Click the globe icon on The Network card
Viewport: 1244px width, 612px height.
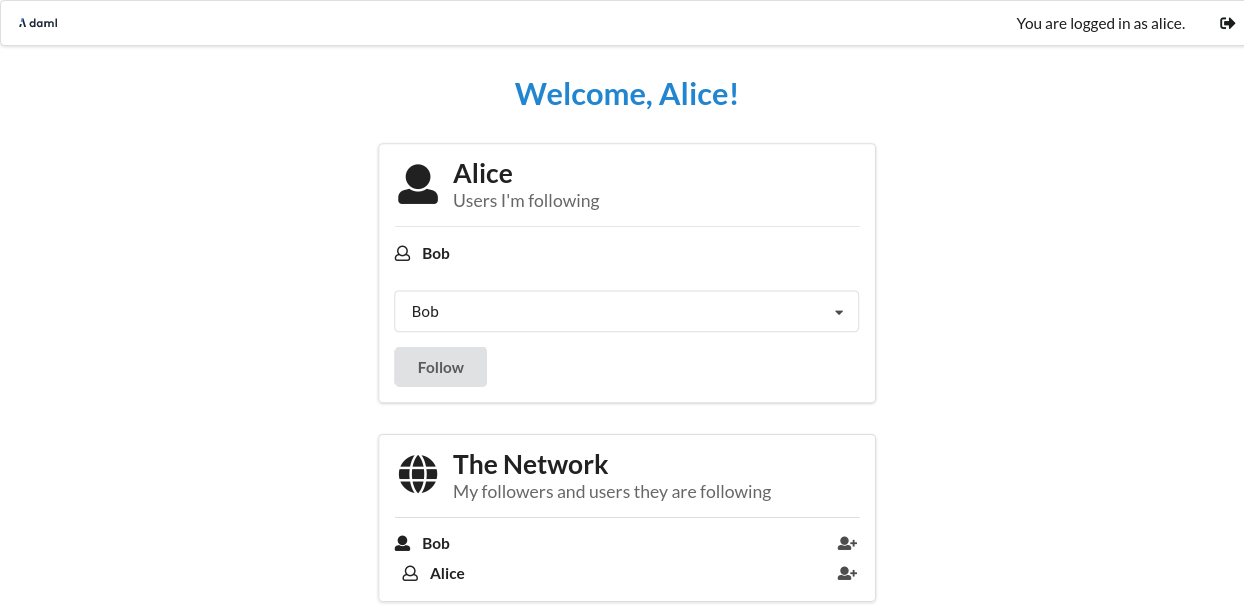[x=418, y=474]
